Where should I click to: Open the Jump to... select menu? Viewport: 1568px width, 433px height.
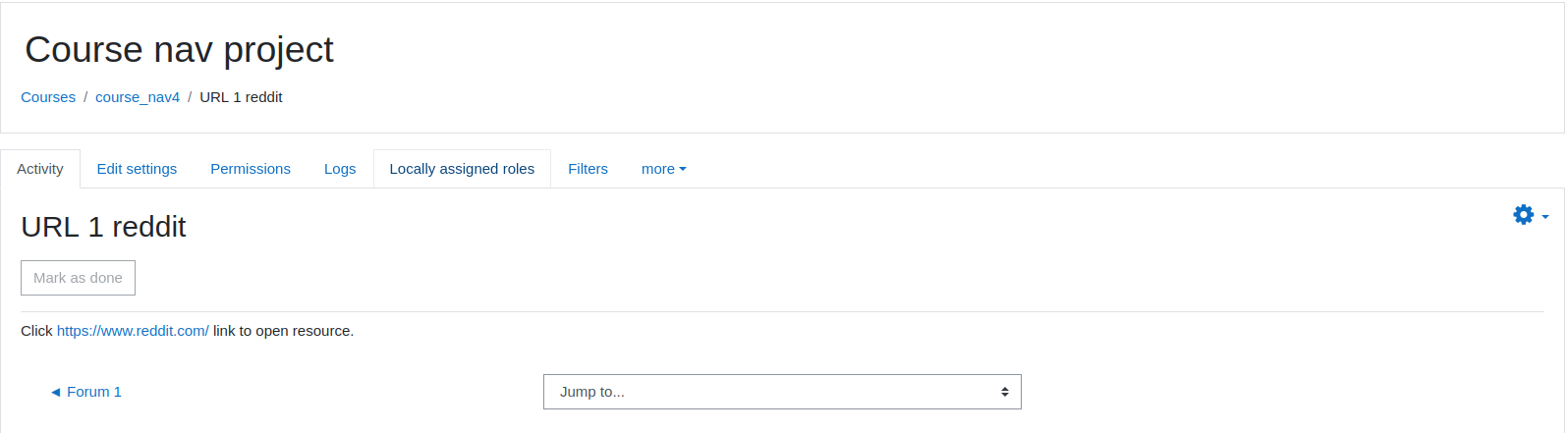coord(782,392)
